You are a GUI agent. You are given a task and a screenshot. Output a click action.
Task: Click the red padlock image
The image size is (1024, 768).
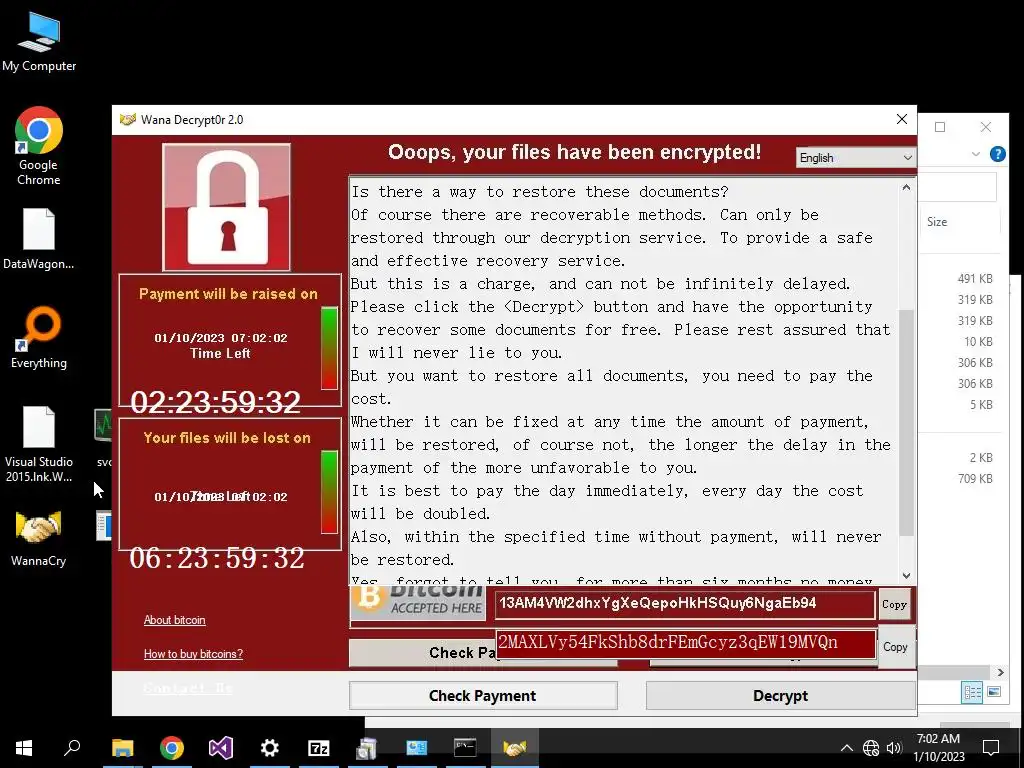coord(227,207)
